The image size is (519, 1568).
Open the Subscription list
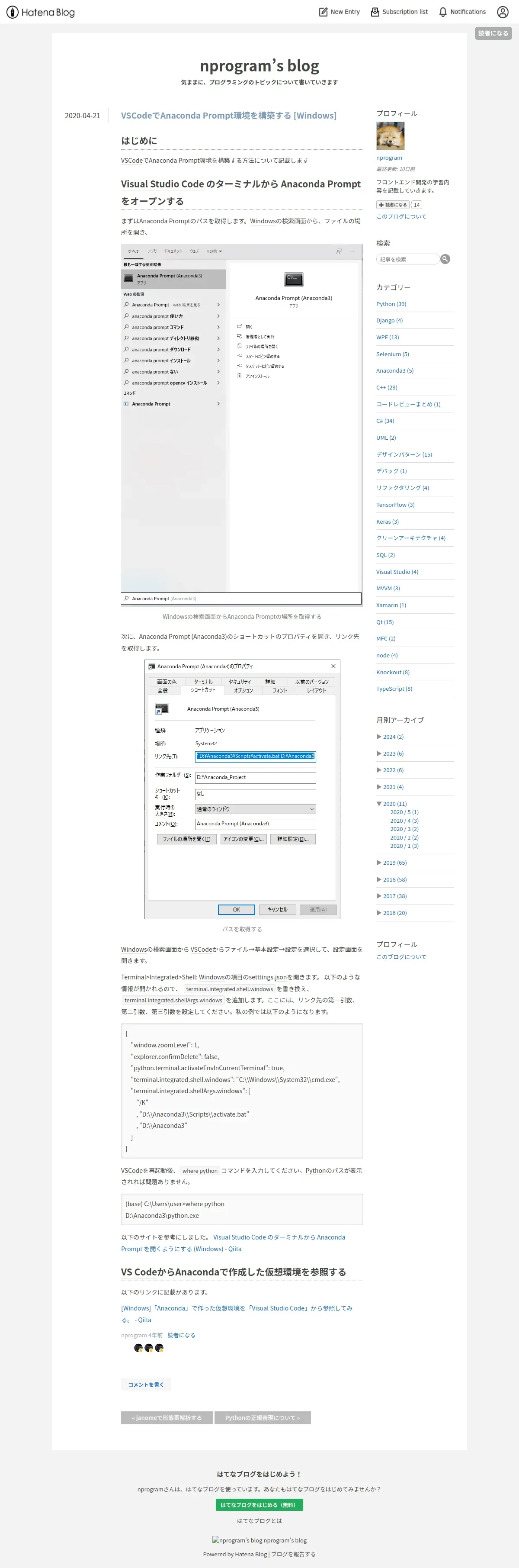(x=399, y=12)
